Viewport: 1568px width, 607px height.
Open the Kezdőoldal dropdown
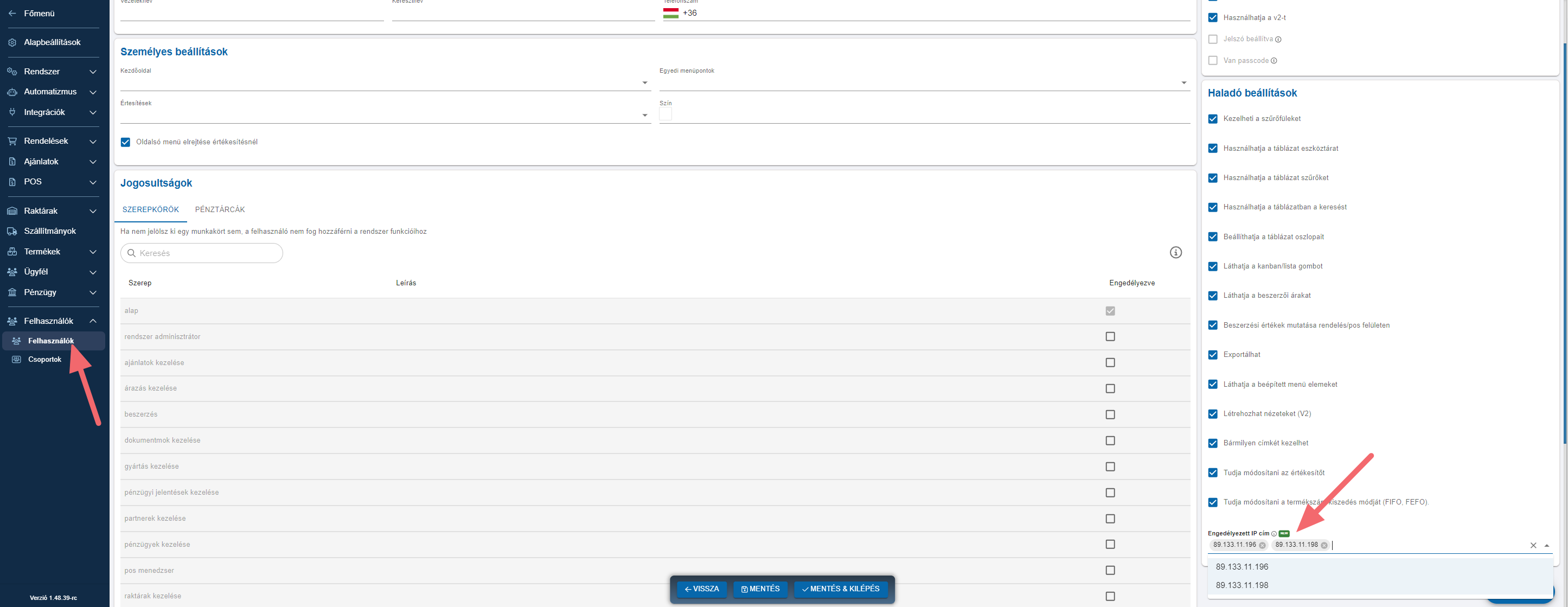[x=385, y=83]
